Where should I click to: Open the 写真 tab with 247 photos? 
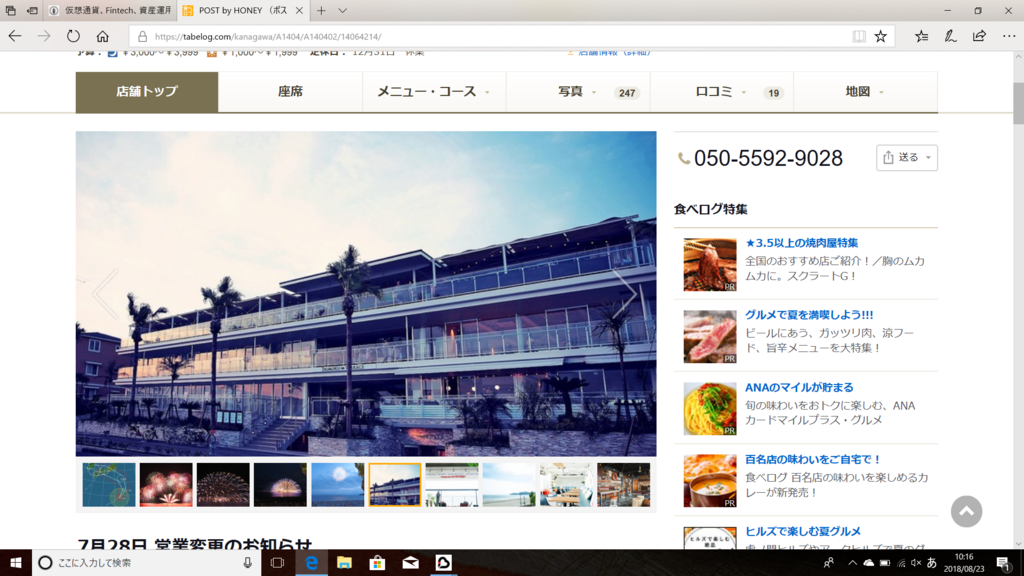578,92
